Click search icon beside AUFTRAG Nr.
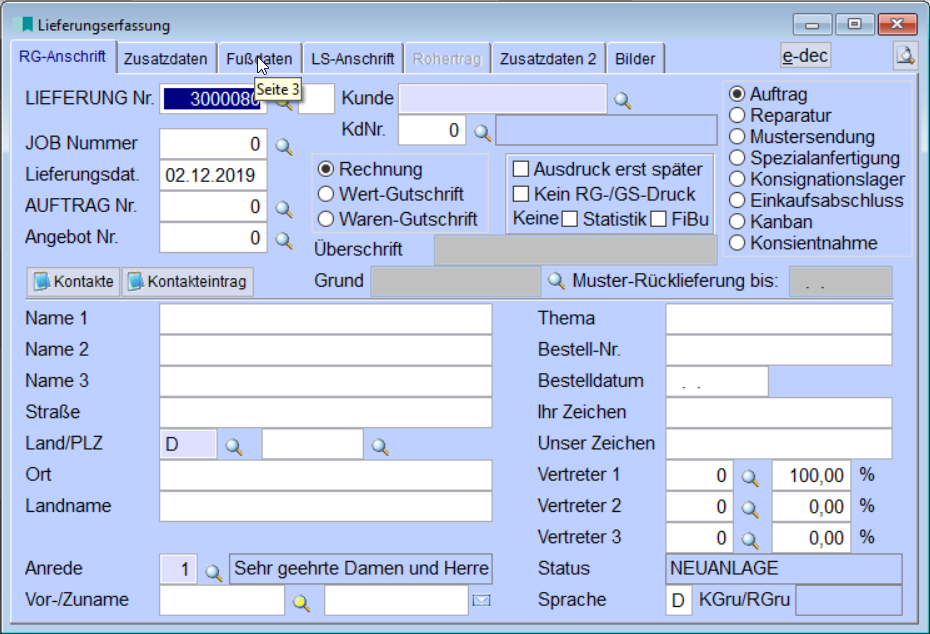930x634 pixels. pos(284,209)
